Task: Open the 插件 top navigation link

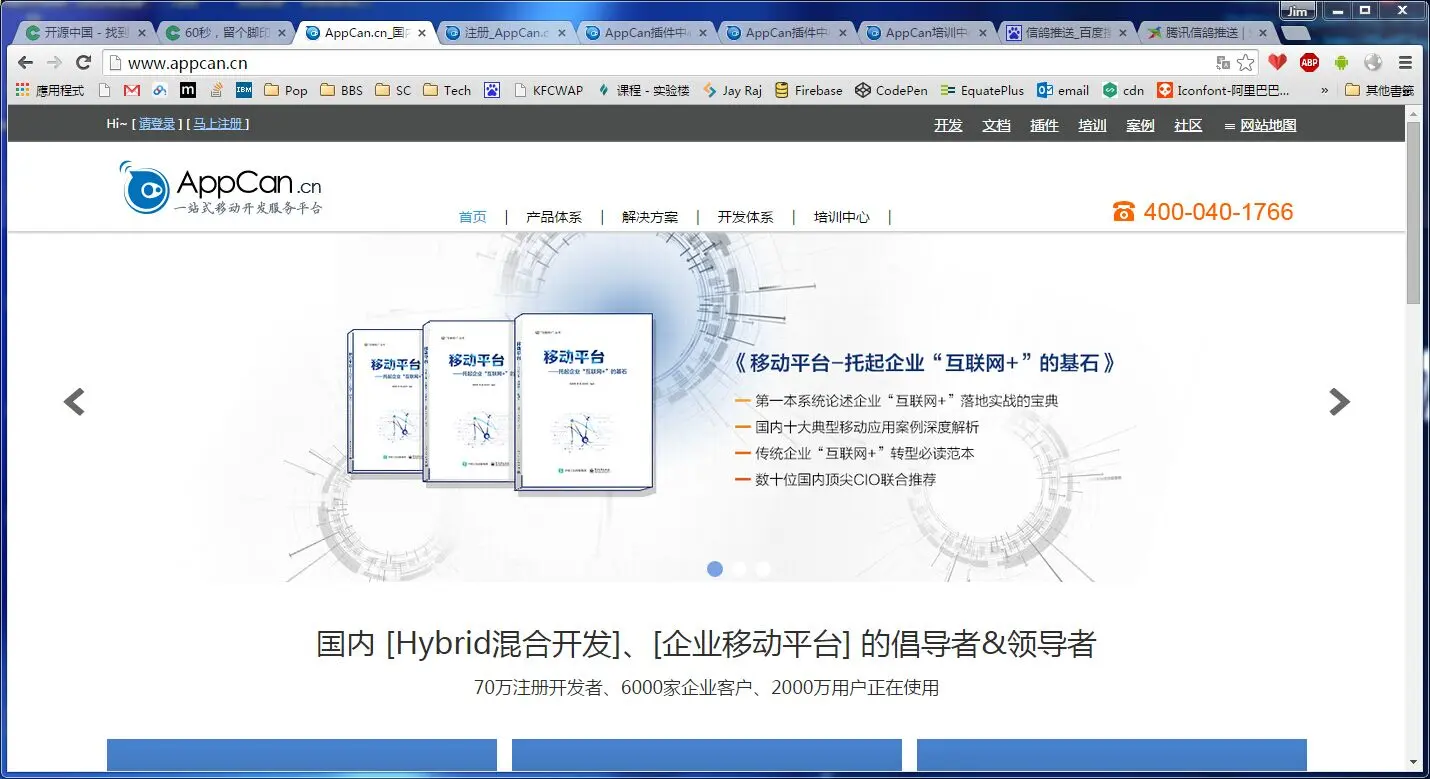Action: pos(1044,125)
